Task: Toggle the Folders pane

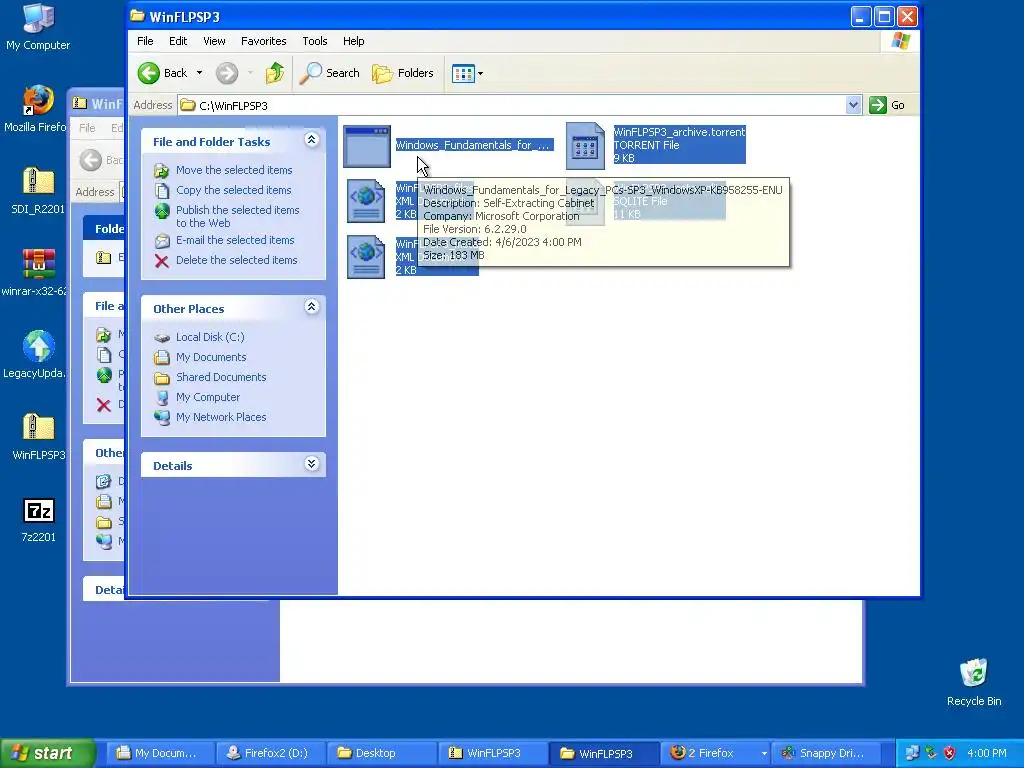Action: pos(403,73)
